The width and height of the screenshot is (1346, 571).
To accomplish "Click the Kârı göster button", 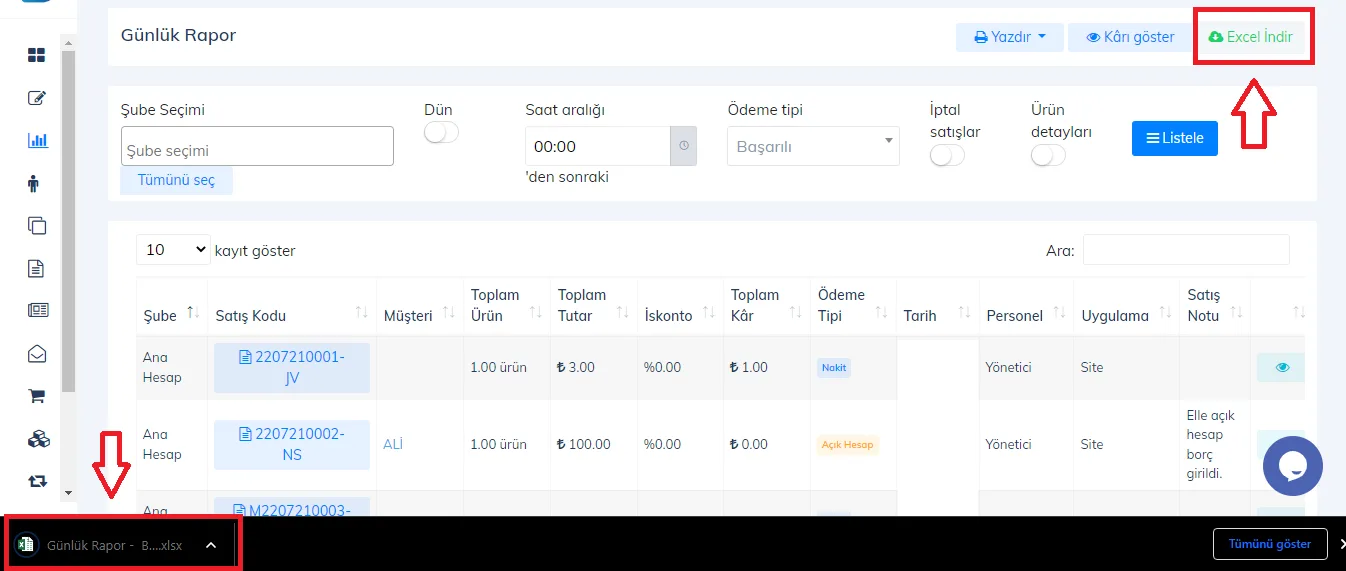I will [x=1130, y=37].
